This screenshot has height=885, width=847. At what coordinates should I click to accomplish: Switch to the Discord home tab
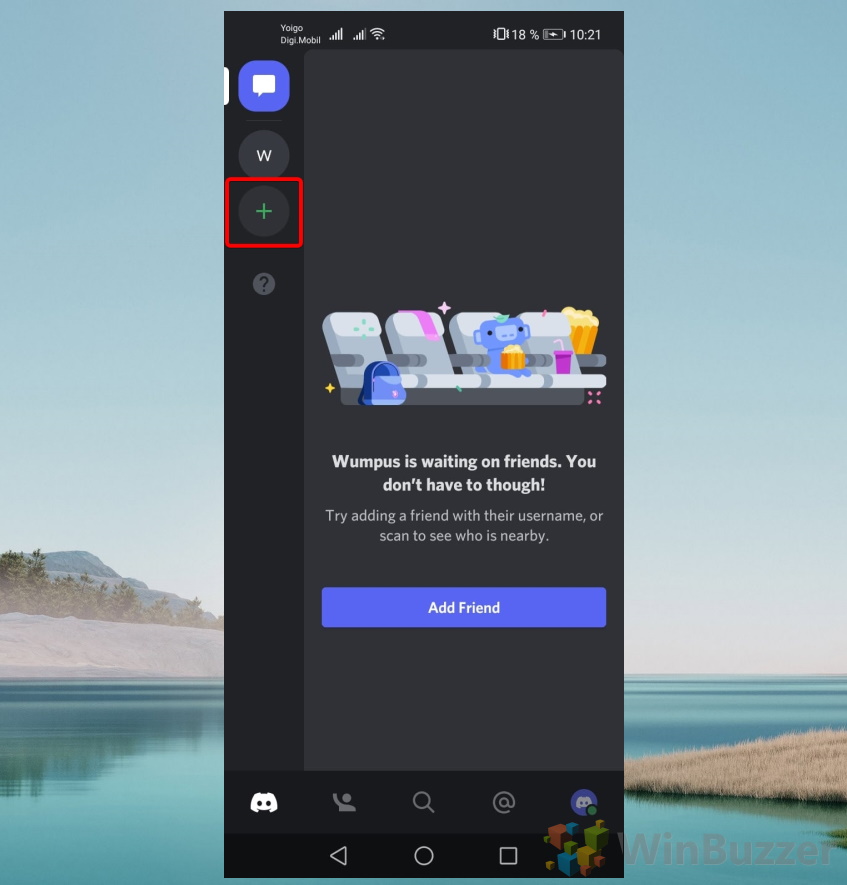[264, 802]
